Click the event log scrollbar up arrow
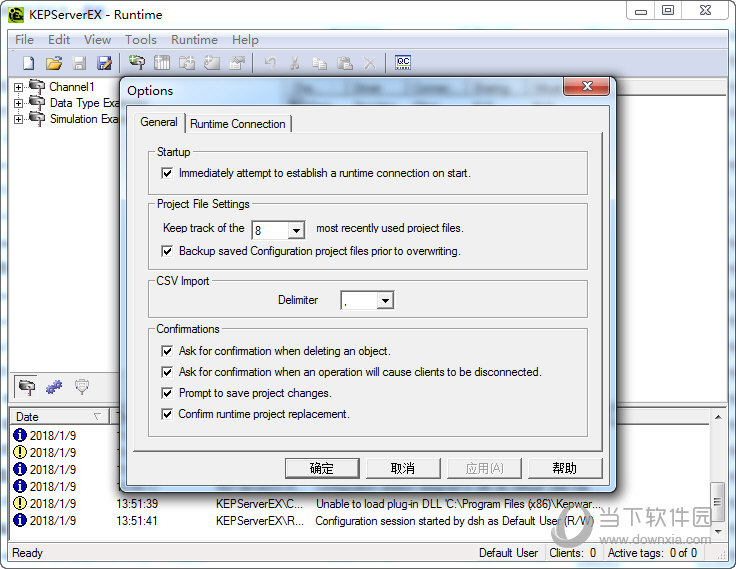 click(718, 417)
